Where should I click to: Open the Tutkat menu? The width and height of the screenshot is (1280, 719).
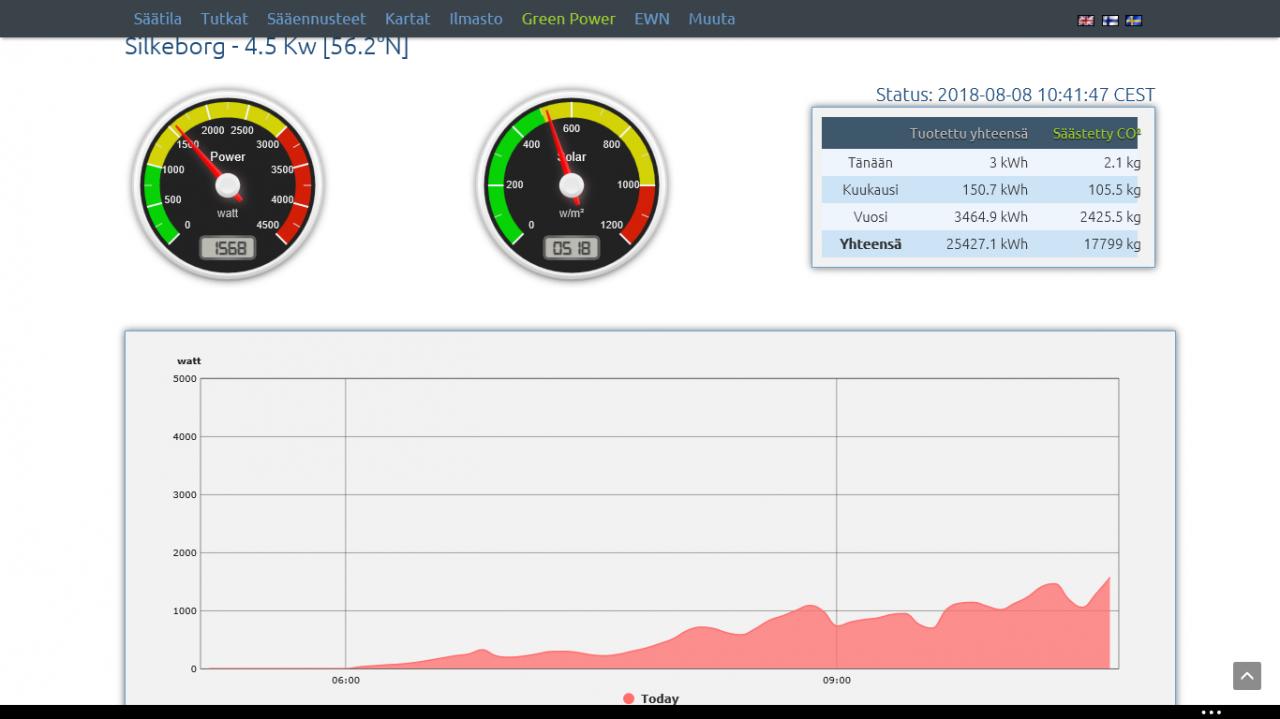pyautogui.click(x=224, y=19)
